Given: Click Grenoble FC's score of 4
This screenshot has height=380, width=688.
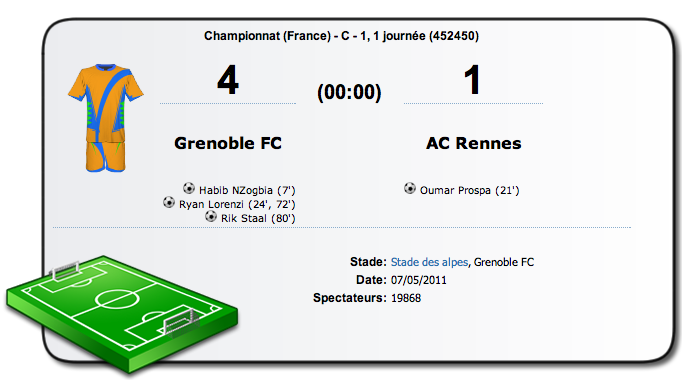Looking at the screenshot, I should tap(228, 80).
